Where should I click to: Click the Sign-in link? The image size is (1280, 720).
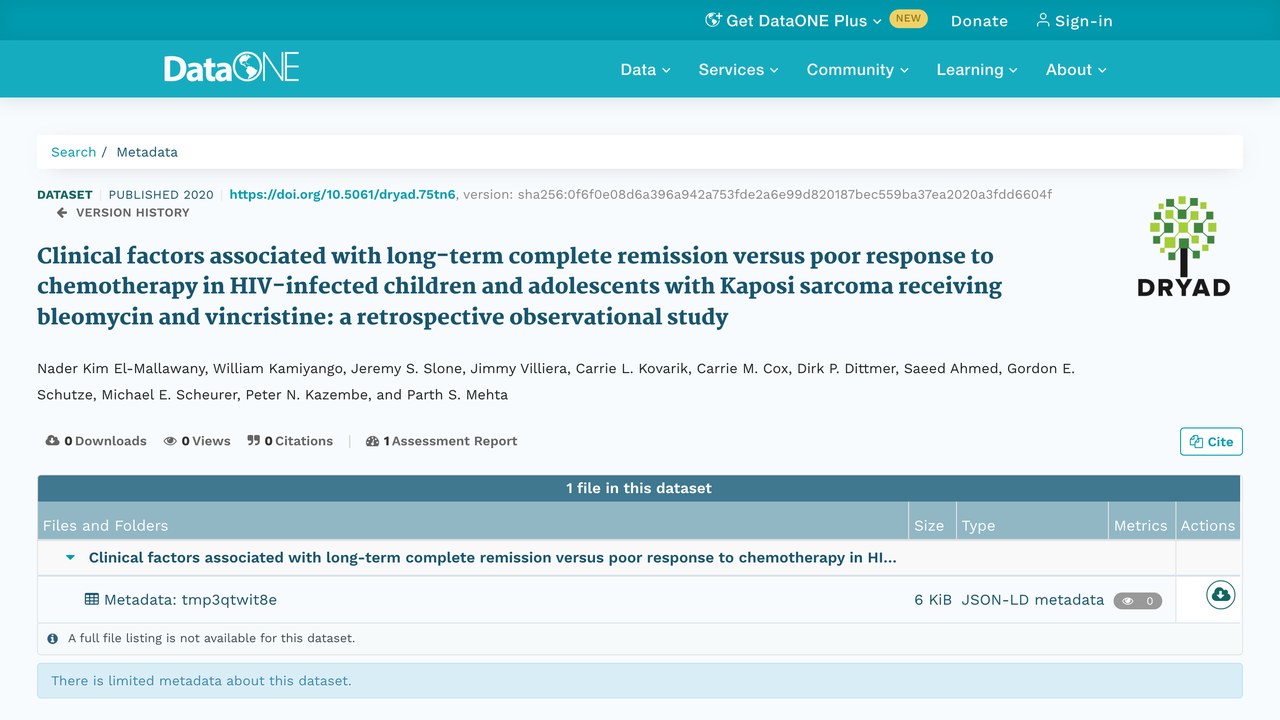click(x=1074, y=20)
